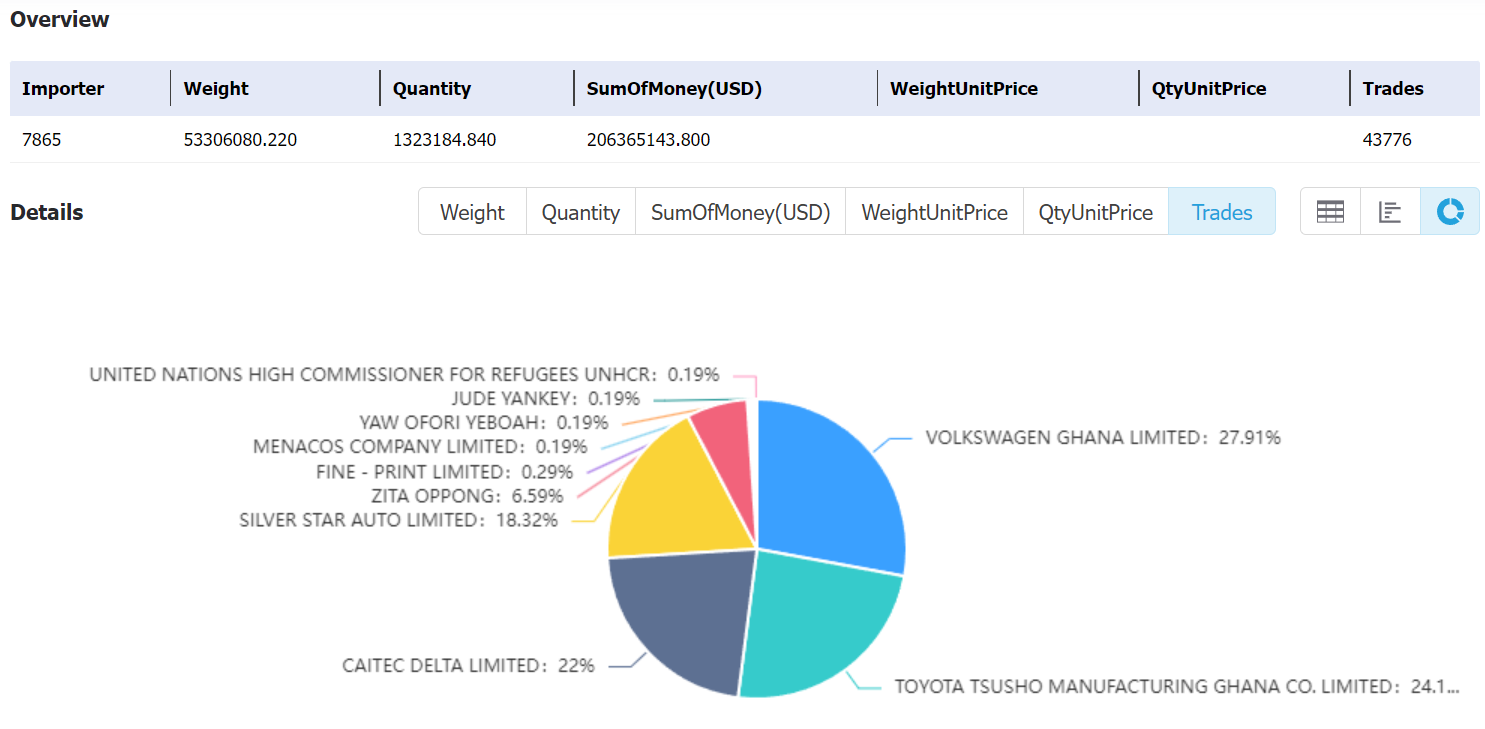Click the SumOfMoney(USD) column header
1485x729 pixels.
(x=675, y=88)
